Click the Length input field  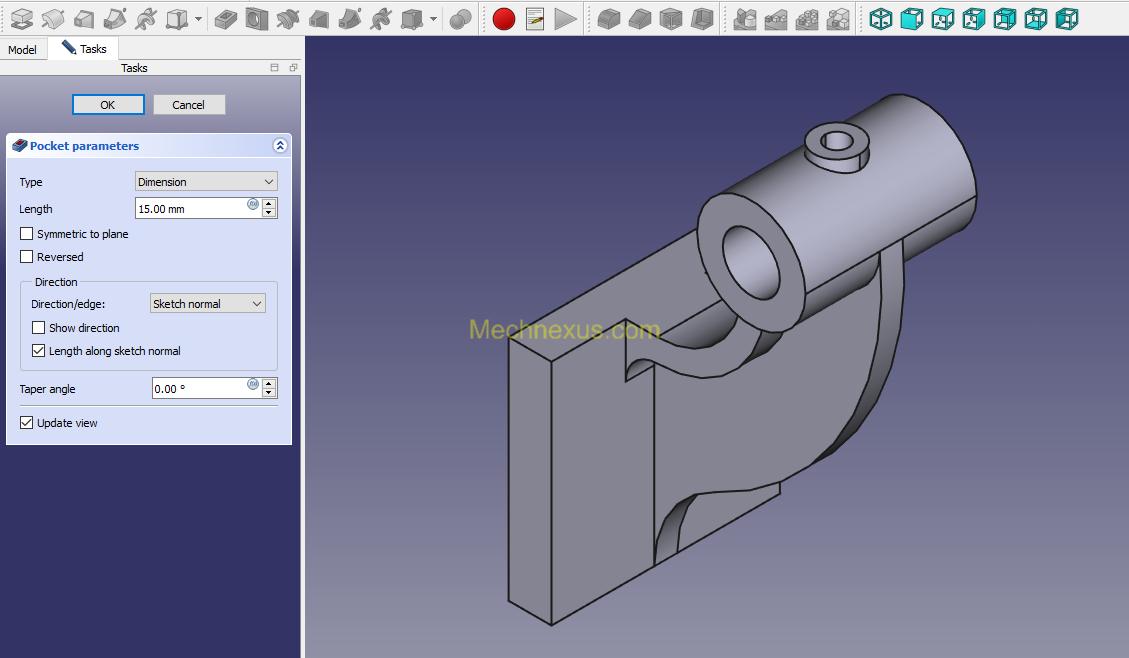(190, 209)
